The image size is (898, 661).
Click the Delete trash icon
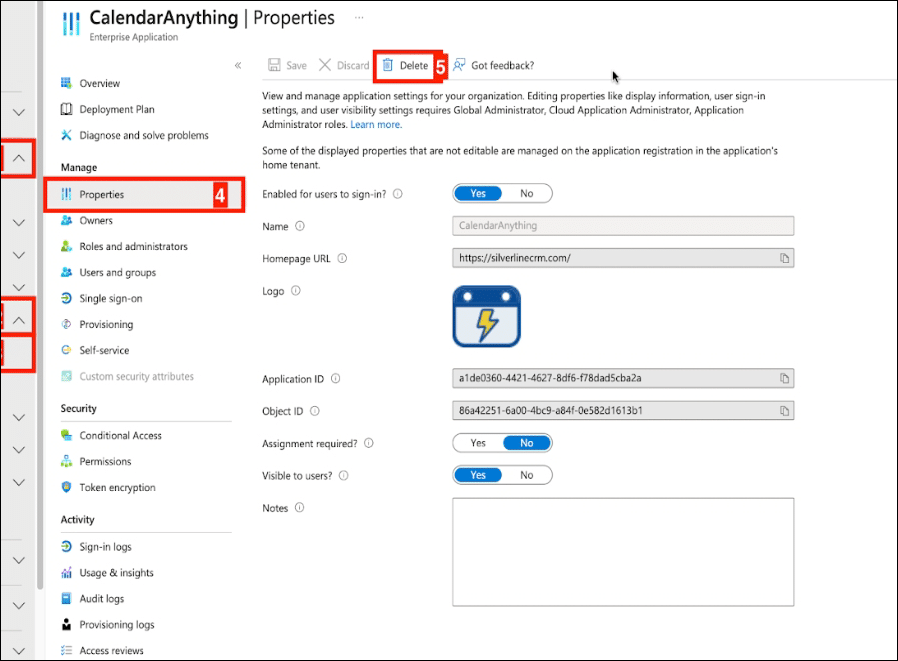coord(388,65)
